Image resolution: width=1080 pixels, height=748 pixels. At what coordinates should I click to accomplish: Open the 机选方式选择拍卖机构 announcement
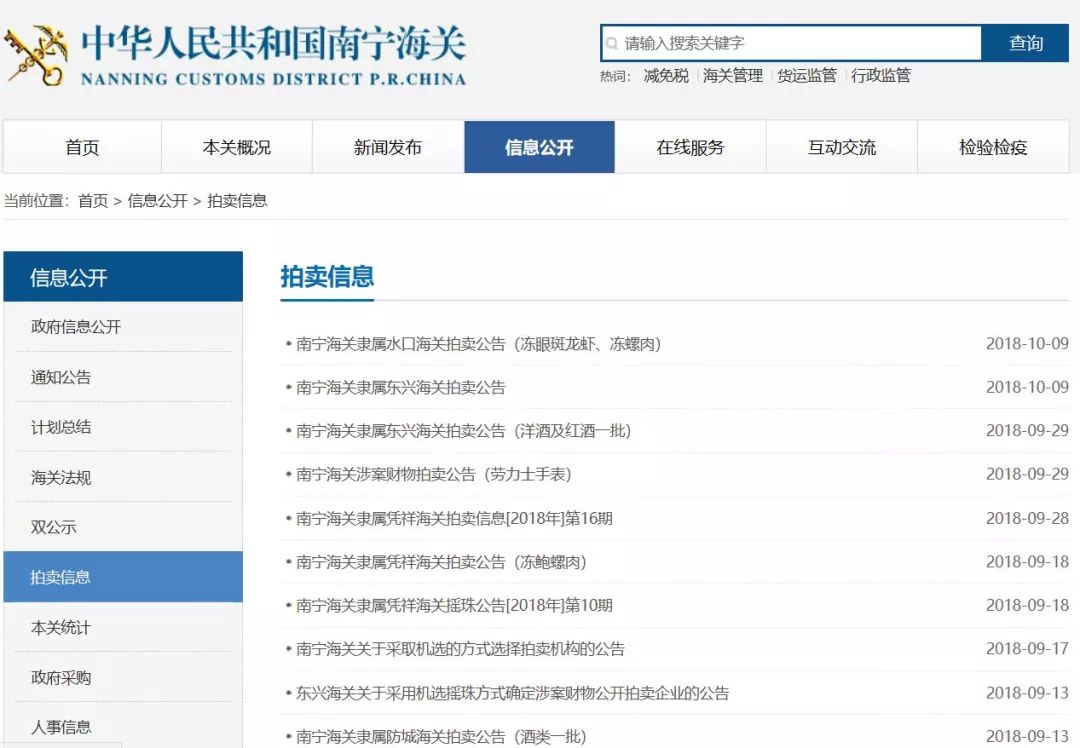[460, 648]
